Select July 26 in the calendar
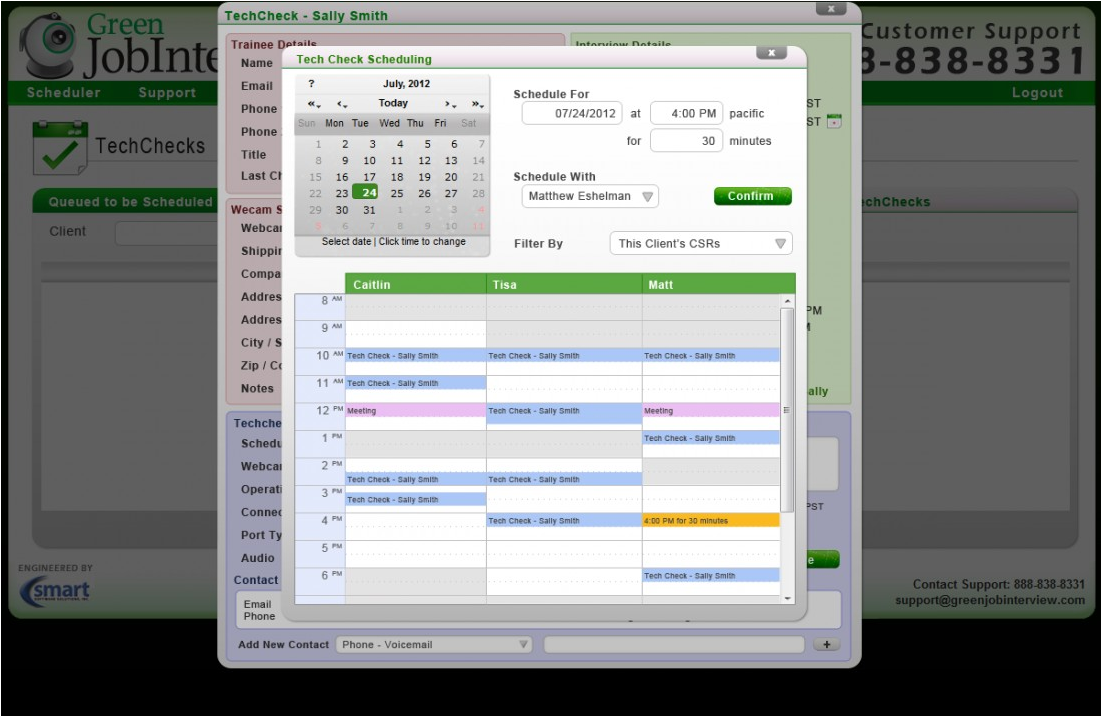 coord(424,193)
